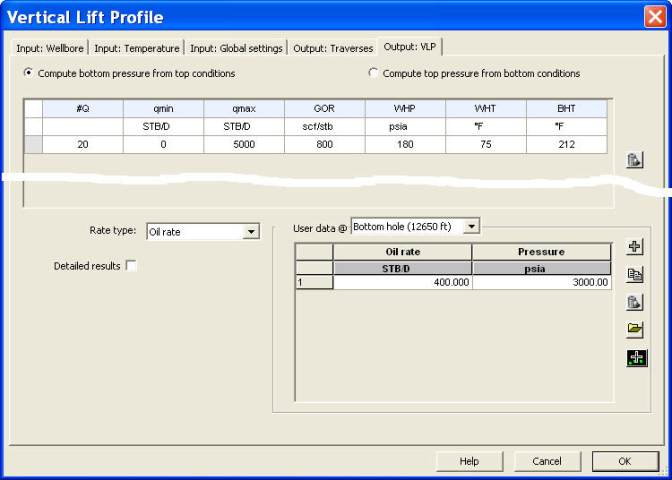
Task: Enable the Detailed results checkbox
Action: [131, 266]
